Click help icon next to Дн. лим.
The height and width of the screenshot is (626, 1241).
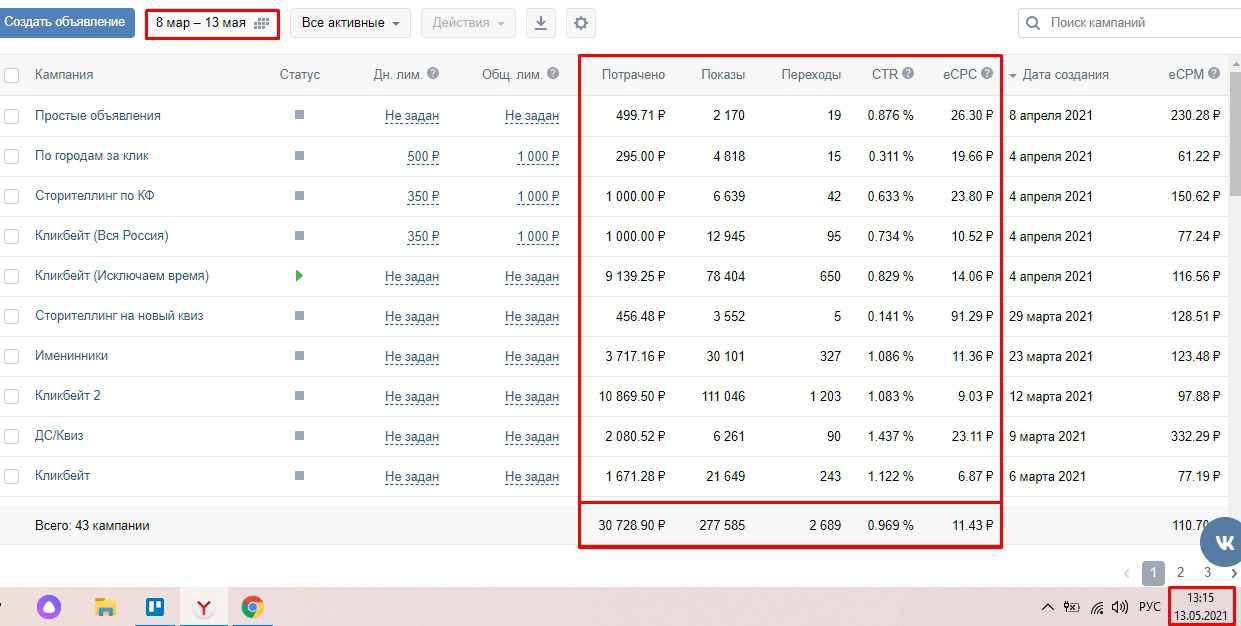point(432,74)
